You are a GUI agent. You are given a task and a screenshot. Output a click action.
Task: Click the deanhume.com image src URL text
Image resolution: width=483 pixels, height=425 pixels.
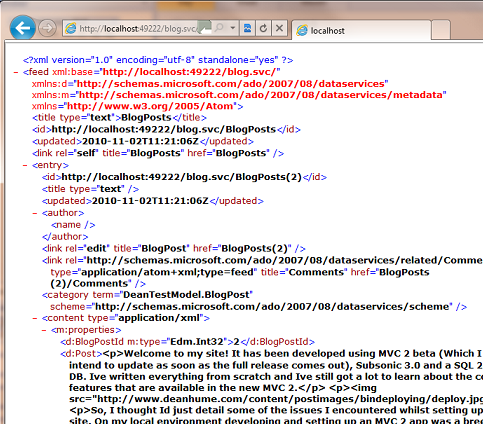(290, 399)
